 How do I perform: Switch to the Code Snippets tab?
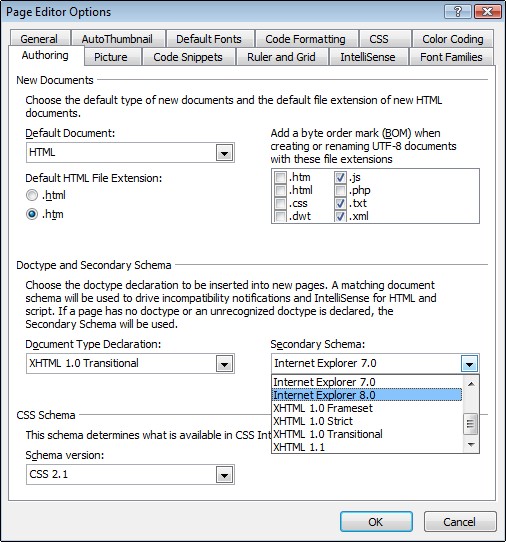coord(188,57)
